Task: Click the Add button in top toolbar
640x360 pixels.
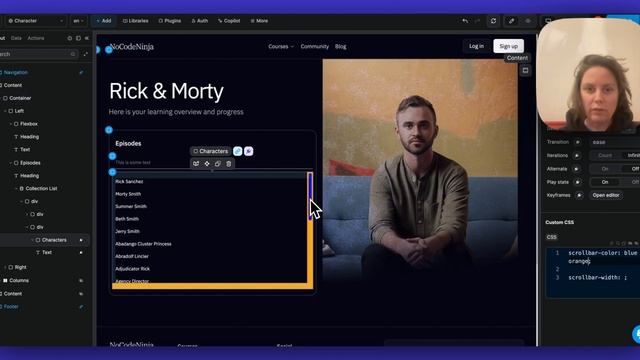Action: (x=104, y=21)
